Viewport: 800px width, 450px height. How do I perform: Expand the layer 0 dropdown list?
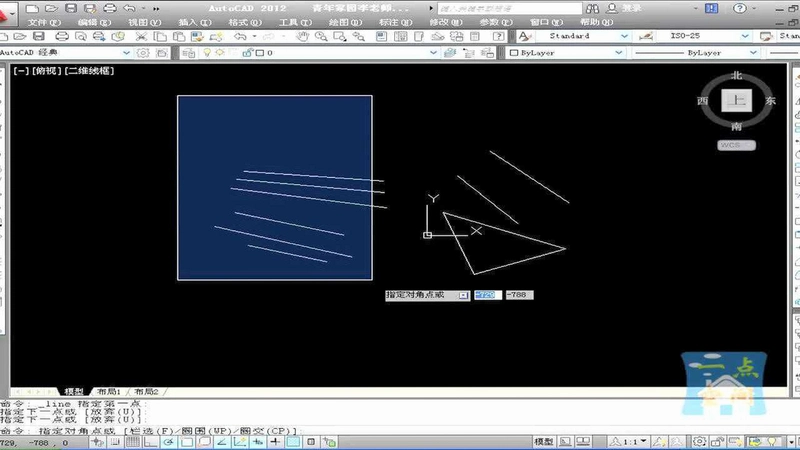pos(433,53)
